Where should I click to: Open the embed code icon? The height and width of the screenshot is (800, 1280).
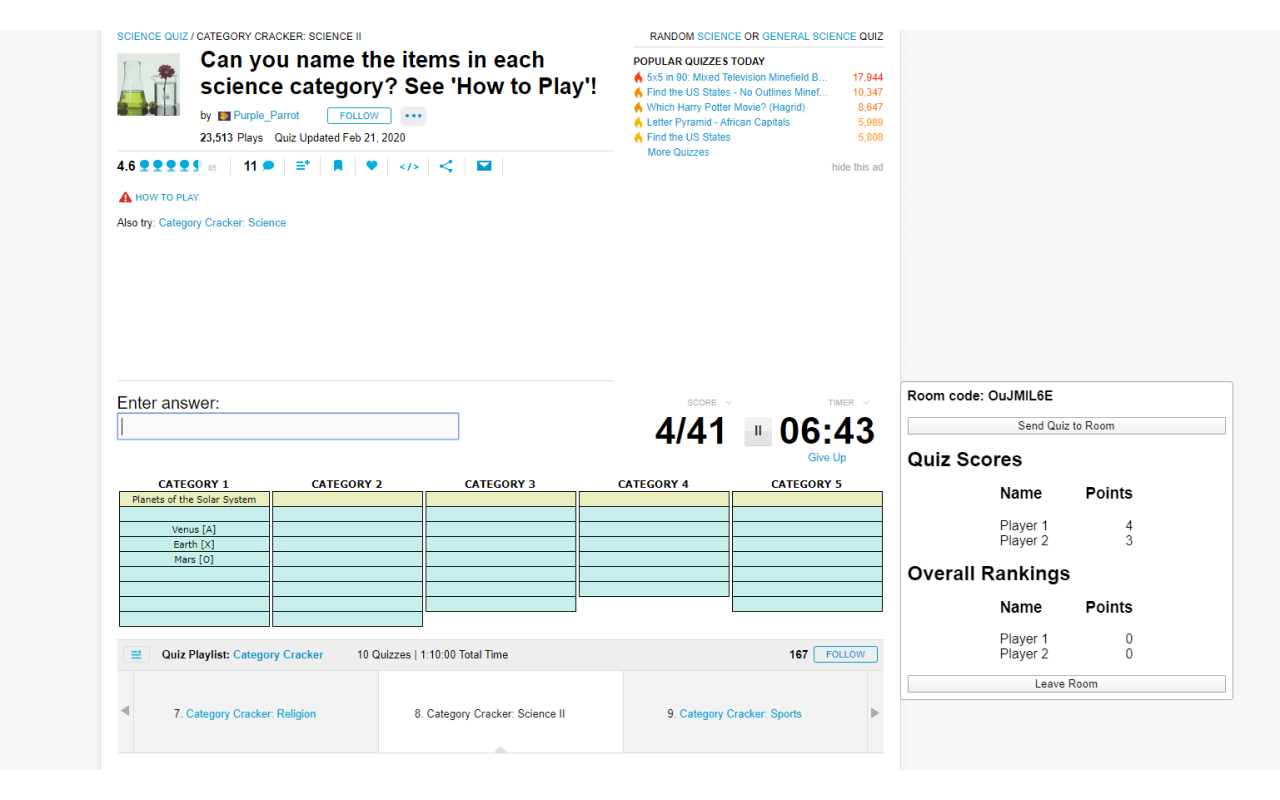409,166
